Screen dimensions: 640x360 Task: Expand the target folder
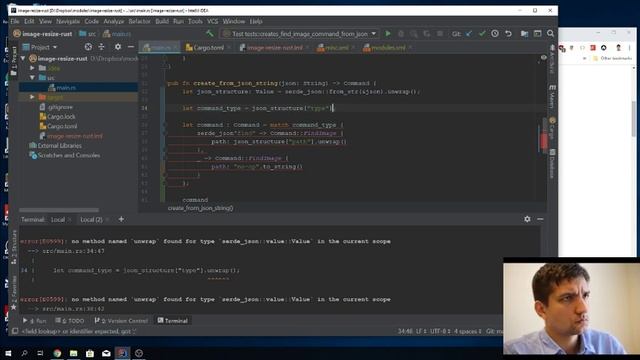[x=32, y=97]
